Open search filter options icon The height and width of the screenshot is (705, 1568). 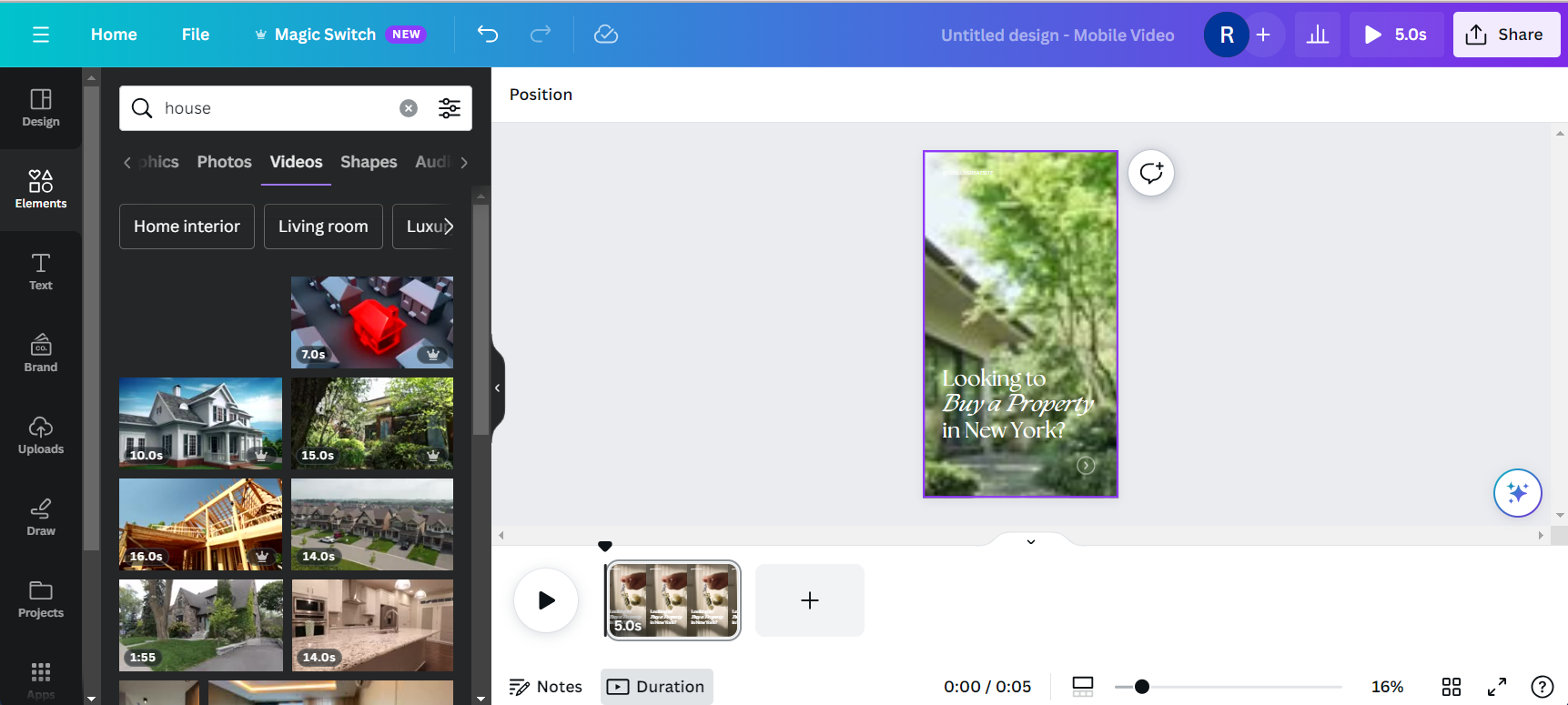[450, 108]
